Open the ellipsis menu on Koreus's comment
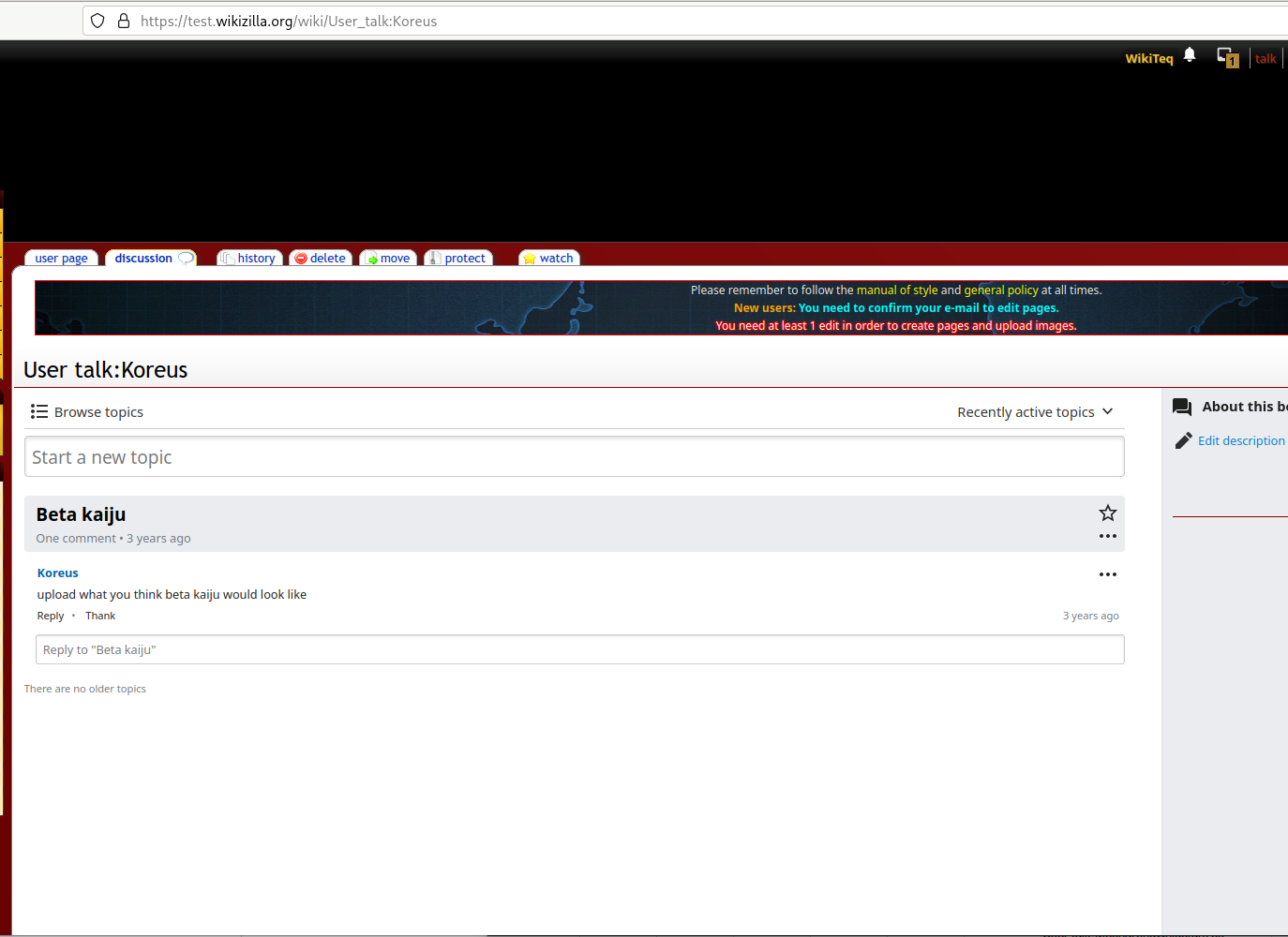 (x=1108, y=574)
